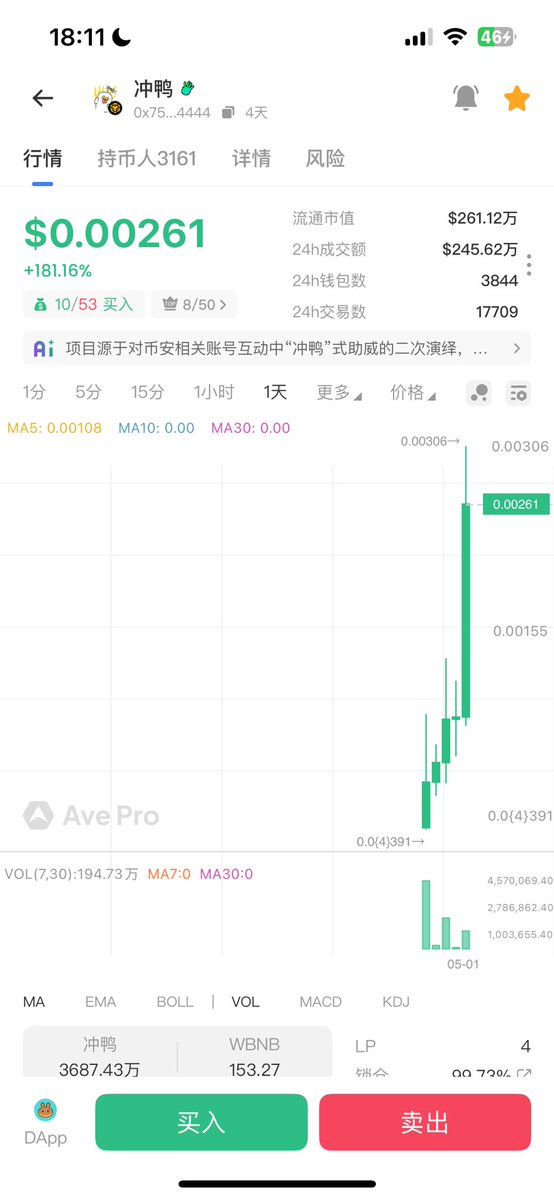Screen dimensions: 554x1199
Task: Check the battery indicator in status bar
Action: (x=497, y=37)
